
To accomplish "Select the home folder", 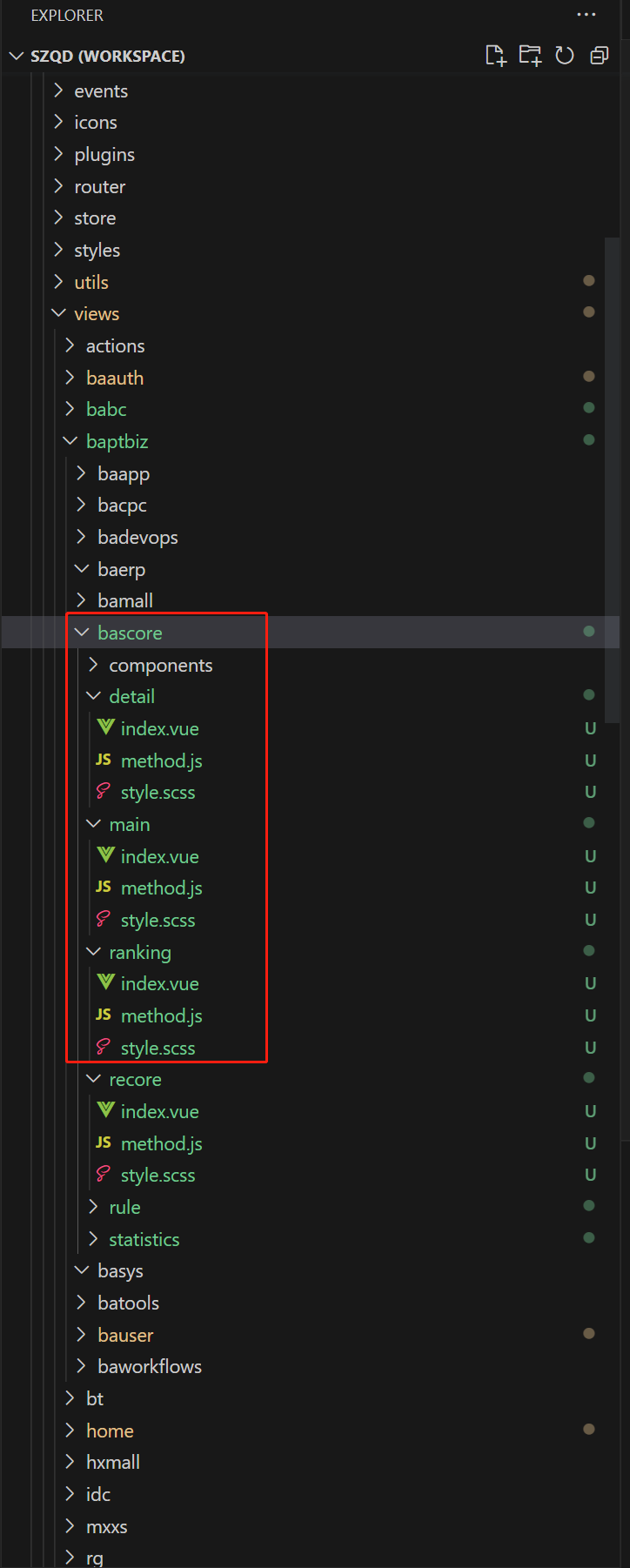I will (x=110, y=1431).
